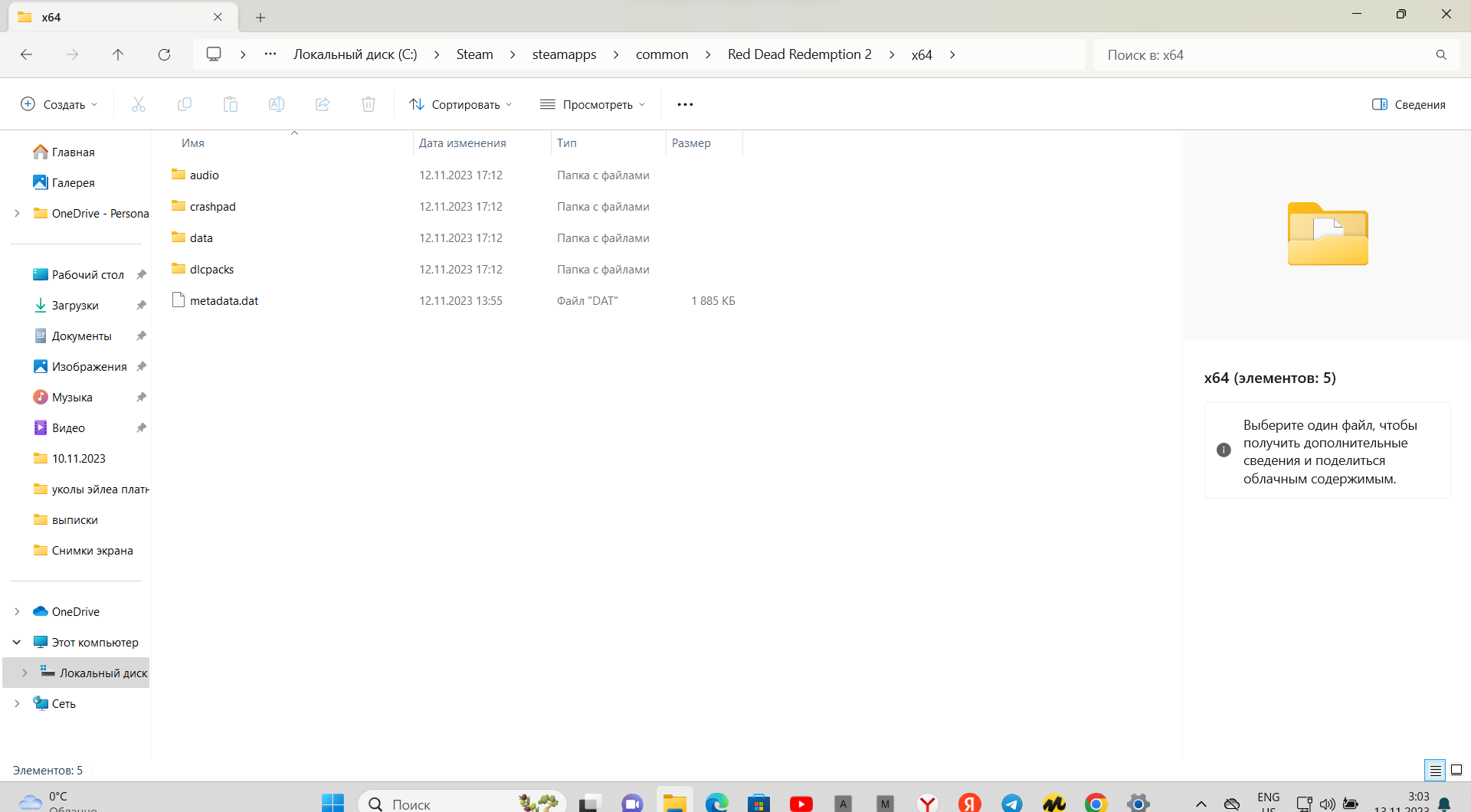This screenshot has width=1471, height=812.
Task: Expand OneDrive - Personal tree node
Action: pyautogui.click(x=17, y=214)
